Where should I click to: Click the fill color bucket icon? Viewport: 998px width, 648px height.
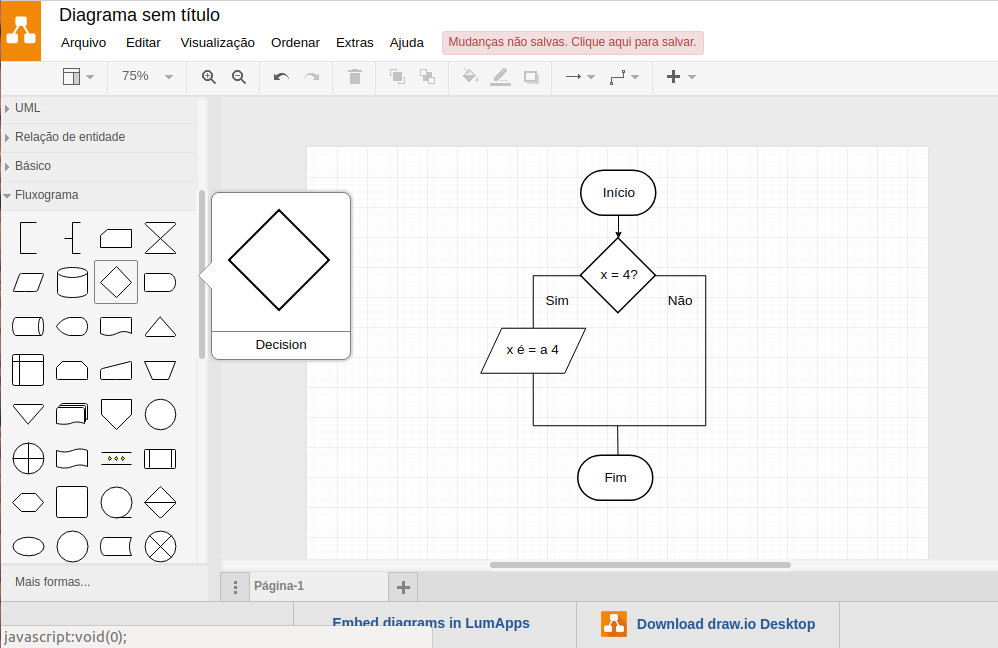(x=470, y=76)
